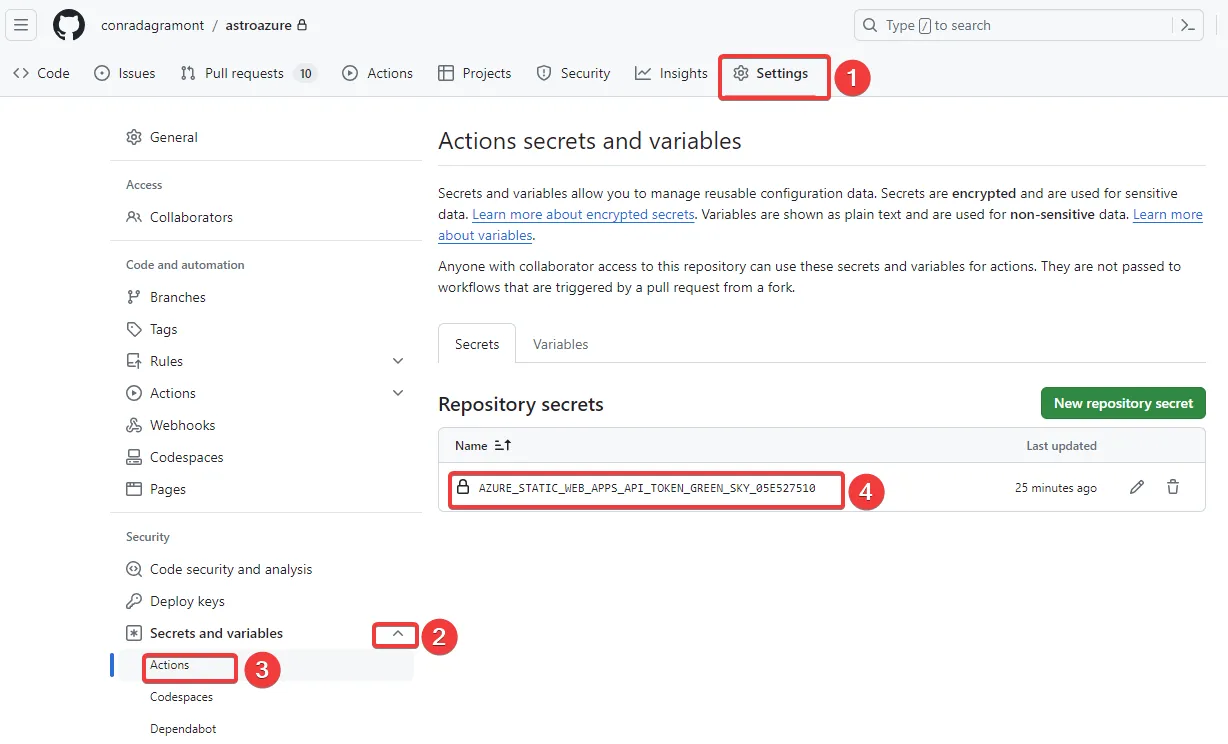This screenshot has width=1228, height=744.
Task: Collapse the Secrets and variables section chevron
Action: (398, 633)
